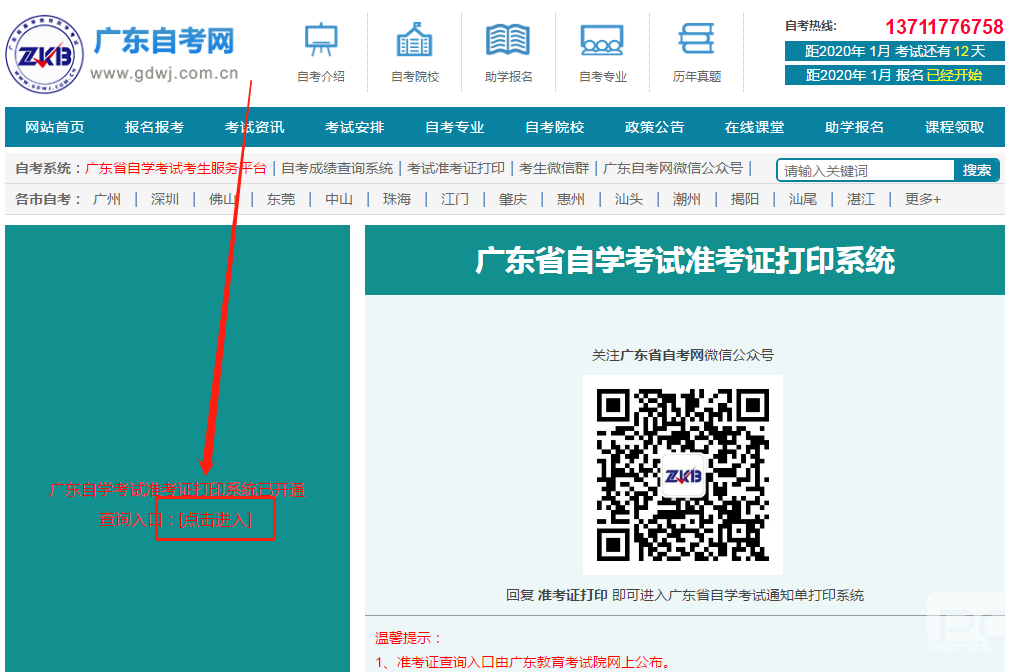Viewport: 1032px width, 672px height.
Task: Click the 已经开始 registration status banner
Action: click(954, 75)
